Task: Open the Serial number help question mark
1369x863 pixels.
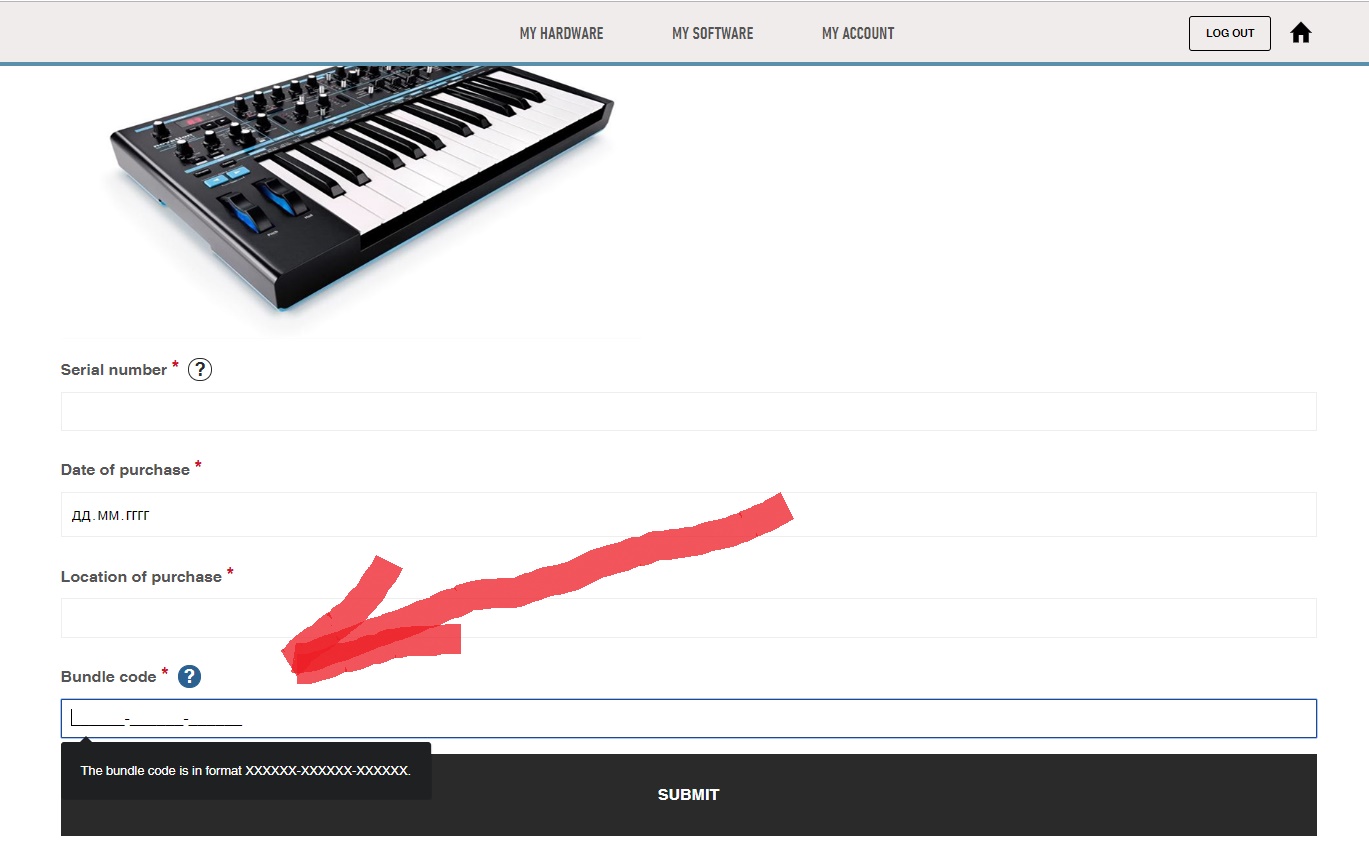Action: 200,370
